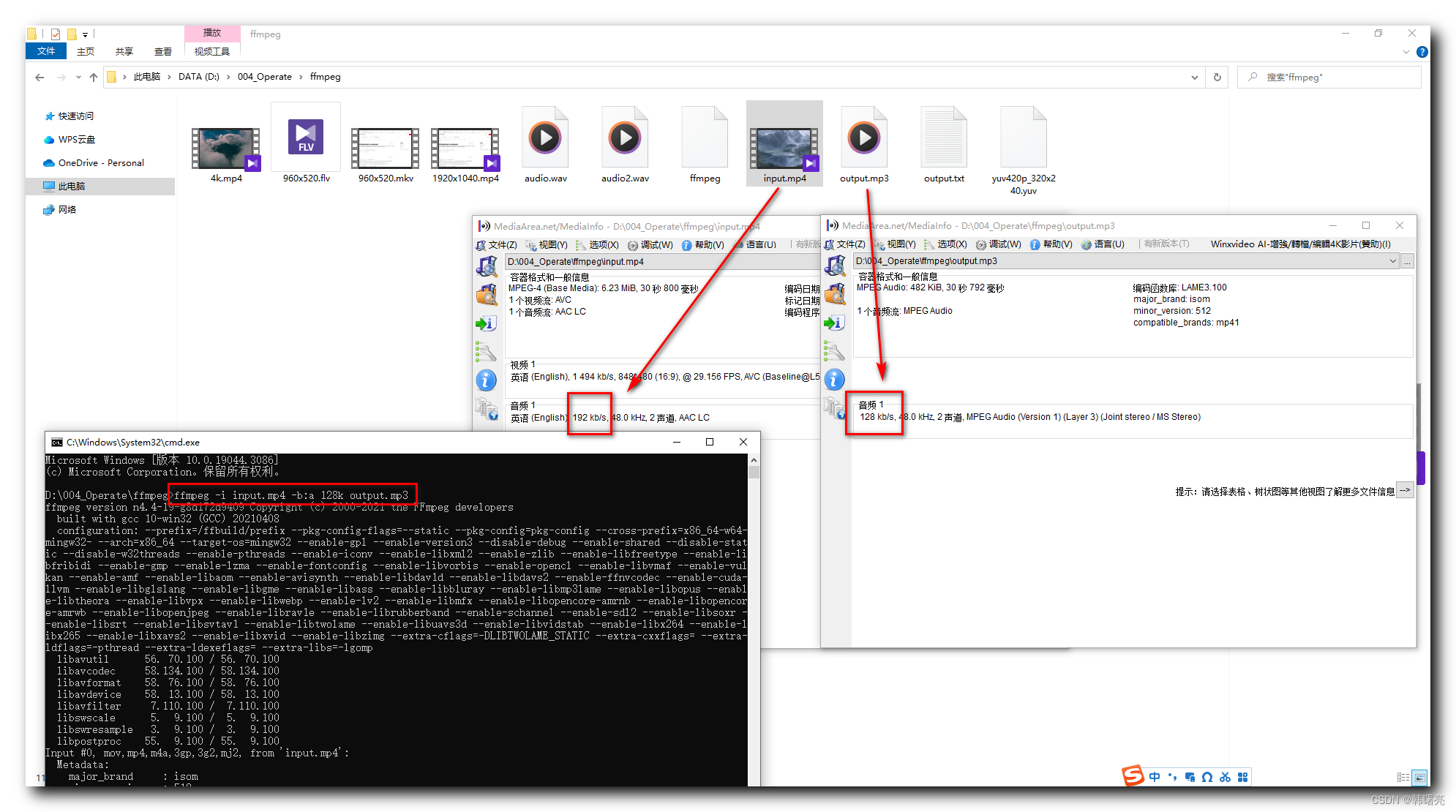This screenshot has width=1456, height=812.
Task: Select the audio2.wav file icon
Action: pyautogui.click(x=625, y=138)
